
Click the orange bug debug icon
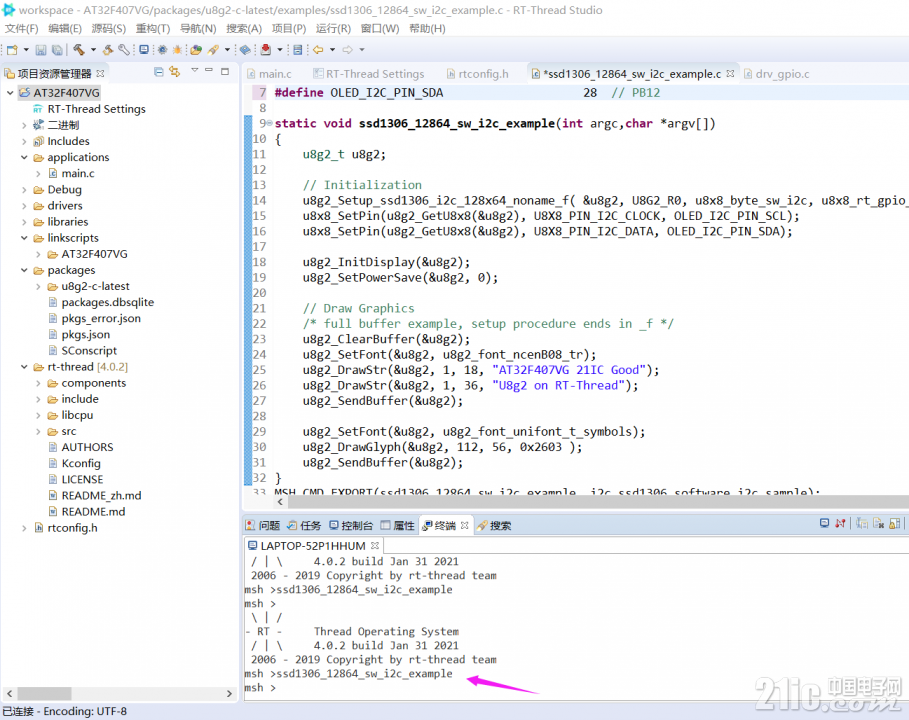[177, 50]
